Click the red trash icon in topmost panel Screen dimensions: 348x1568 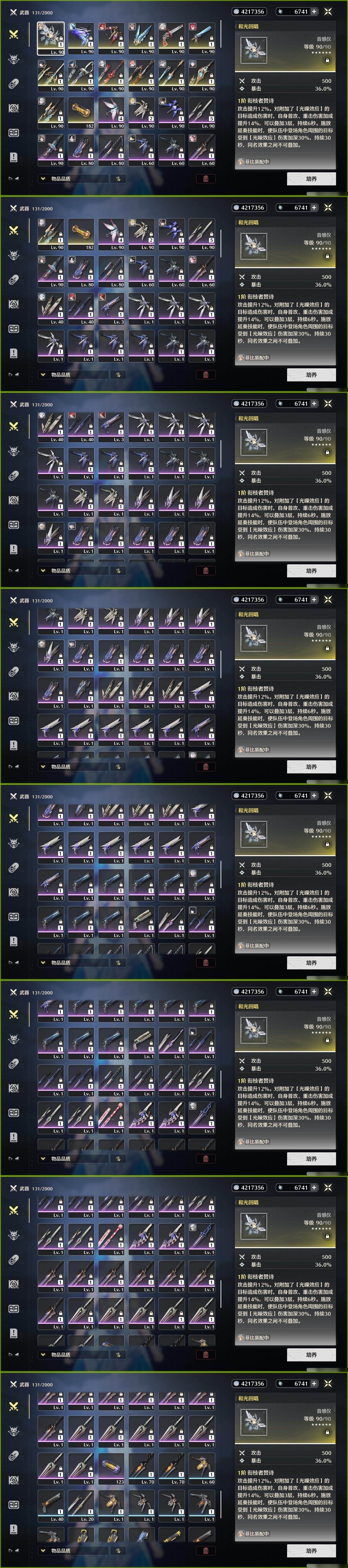point(205,178)
